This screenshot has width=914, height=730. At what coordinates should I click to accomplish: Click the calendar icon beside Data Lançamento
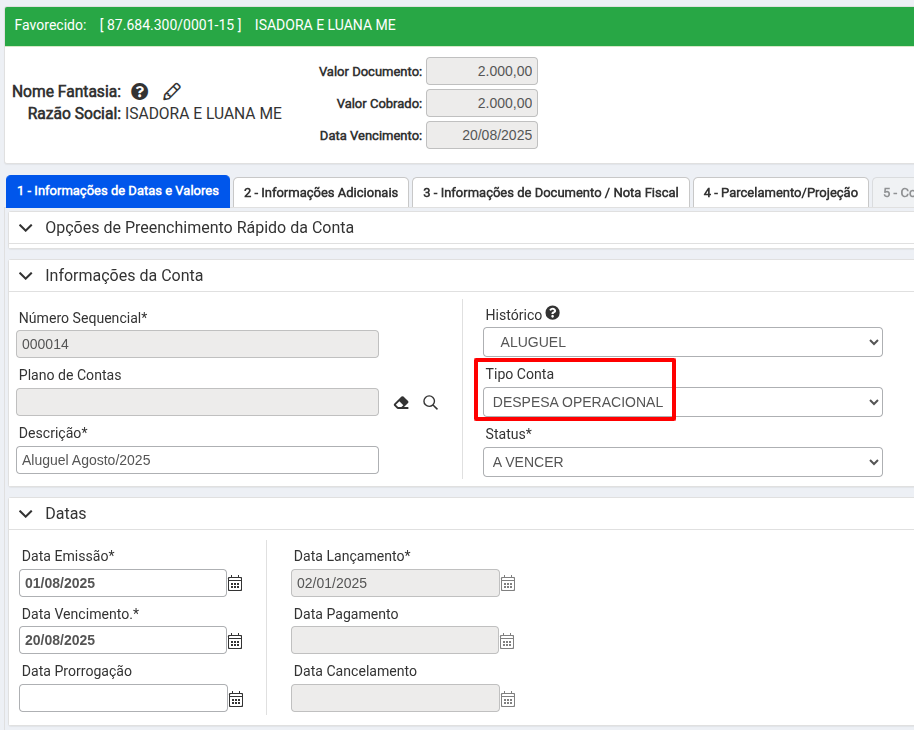[507, 583]
